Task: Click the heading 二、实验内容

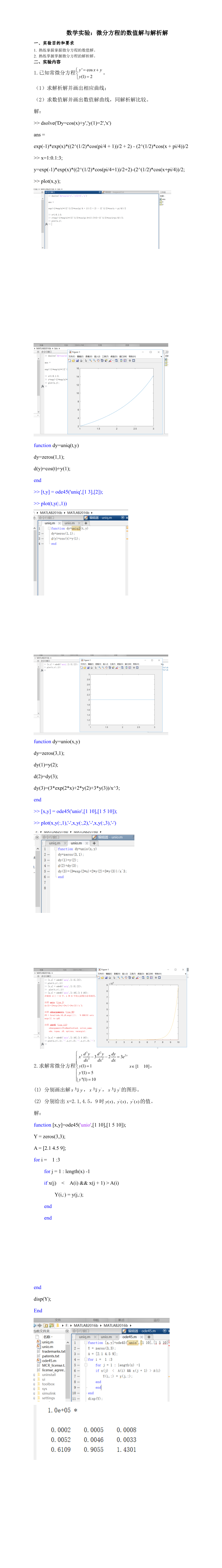Action: coord(47,61)
